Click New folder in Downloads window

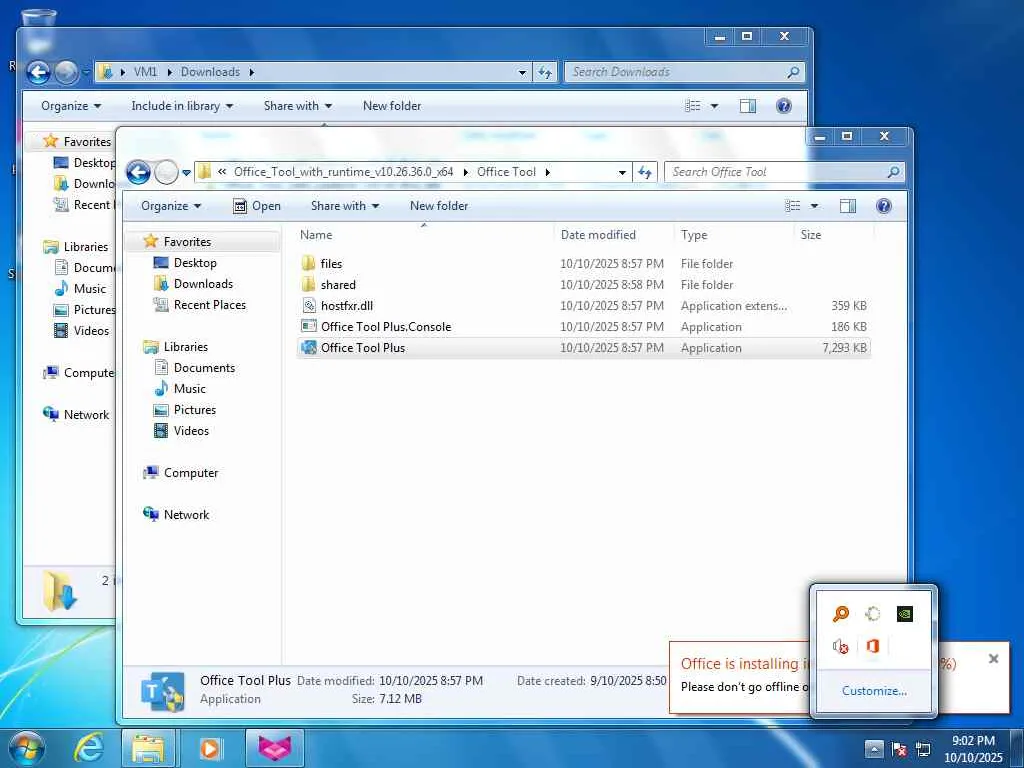click(x=392, y=106)
